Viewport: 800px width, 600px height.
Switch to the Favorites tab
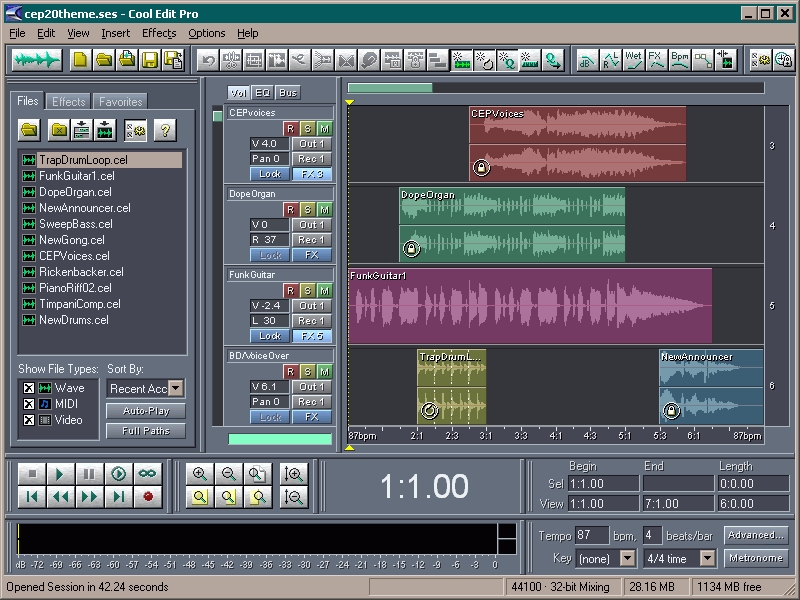pyautogui.click(x=120, y=102)
